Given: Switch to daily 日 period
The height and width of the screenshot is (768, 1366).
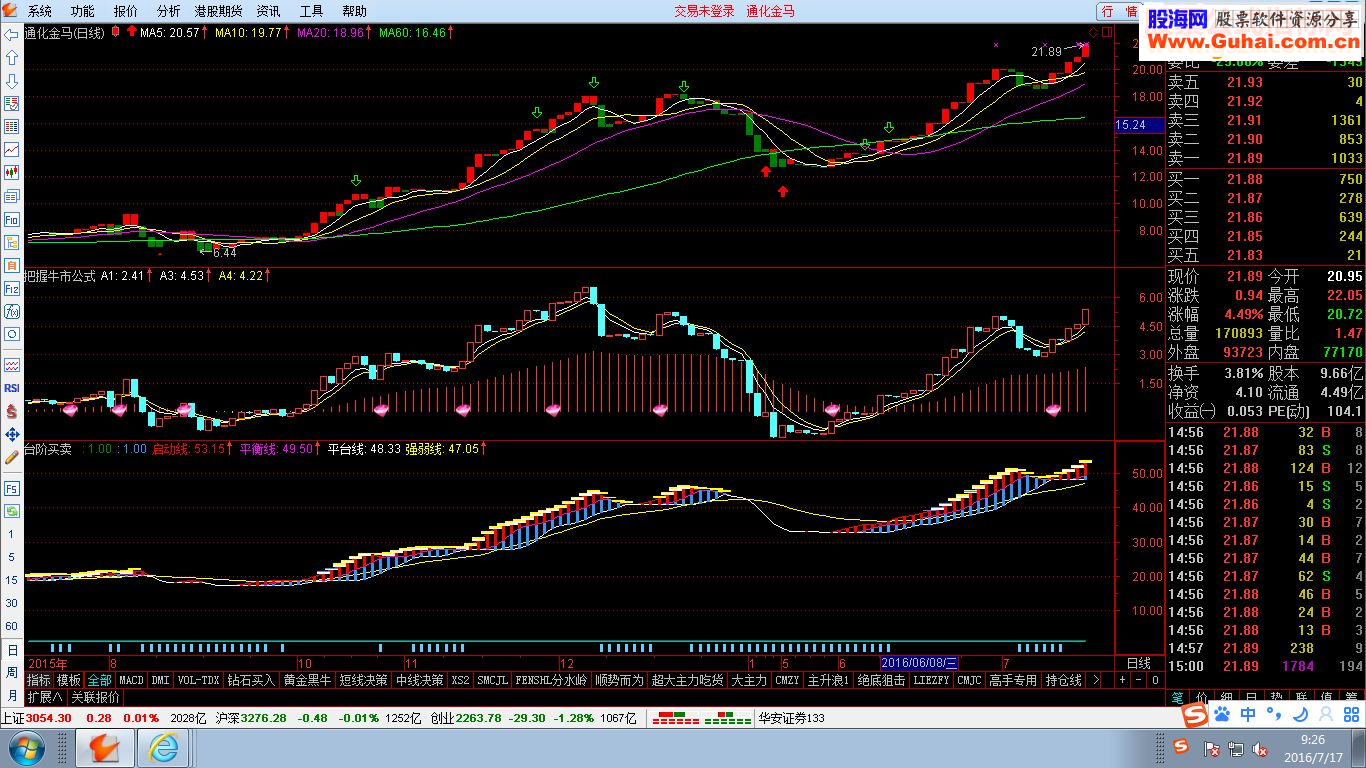Looking at the screenshot, I should pyautogui.click(x=12, y=650).
